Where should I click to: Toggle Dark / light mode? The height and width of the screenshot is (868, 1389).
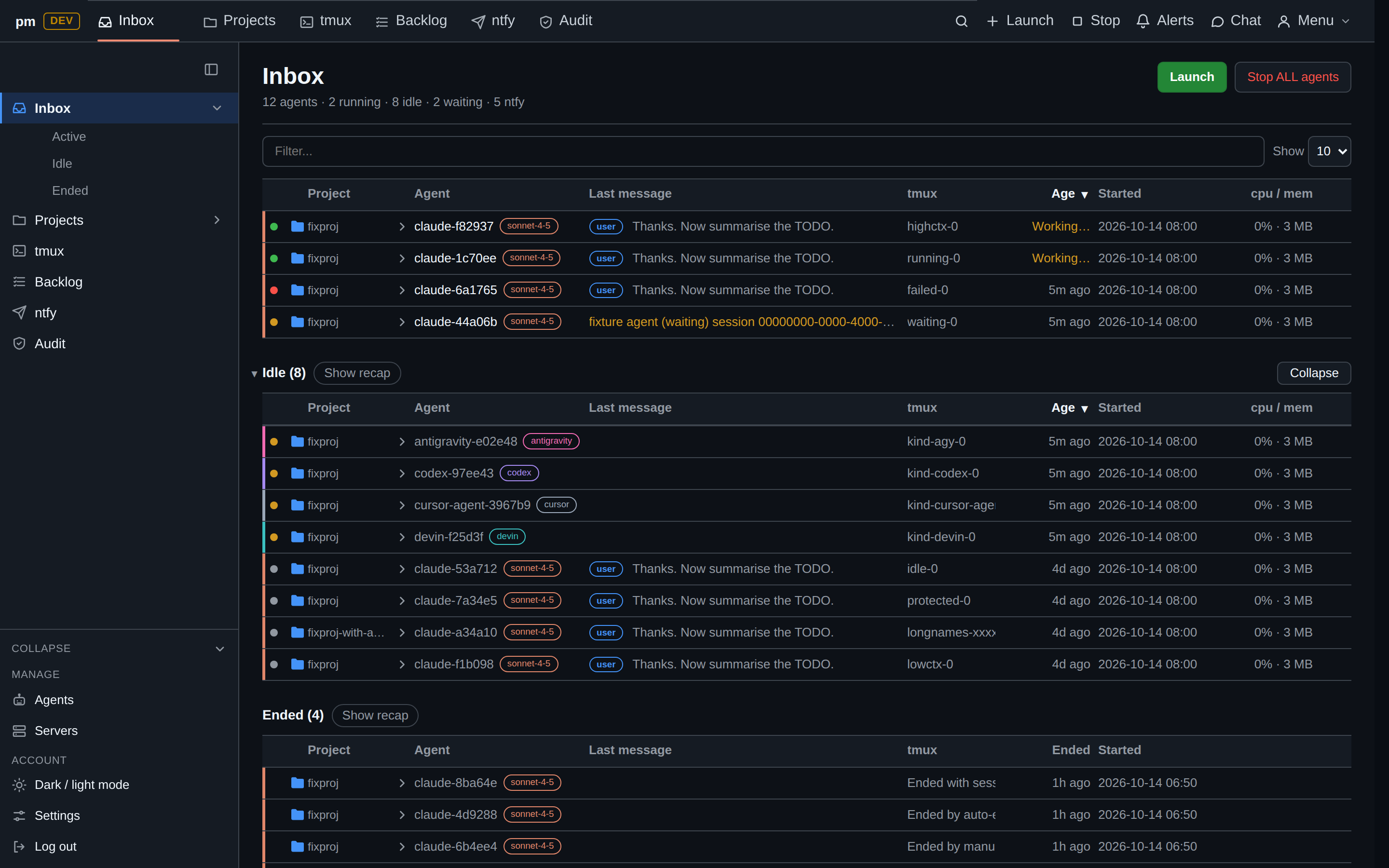click(120, 785)
